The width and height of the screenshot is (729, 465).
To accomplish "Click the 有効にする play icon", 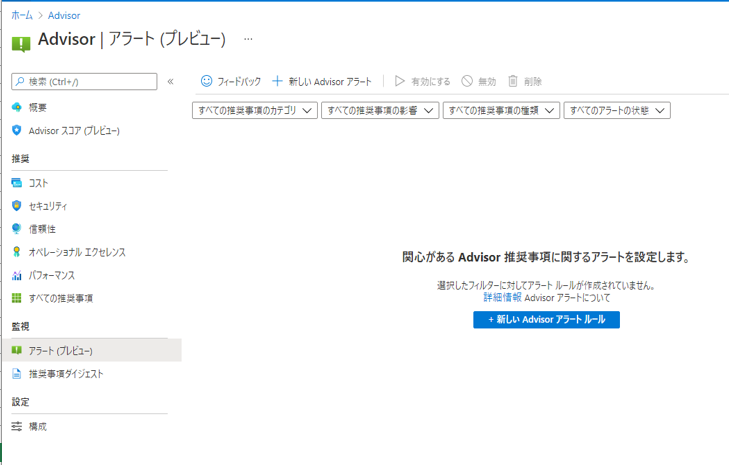I will tap(399, 81).
